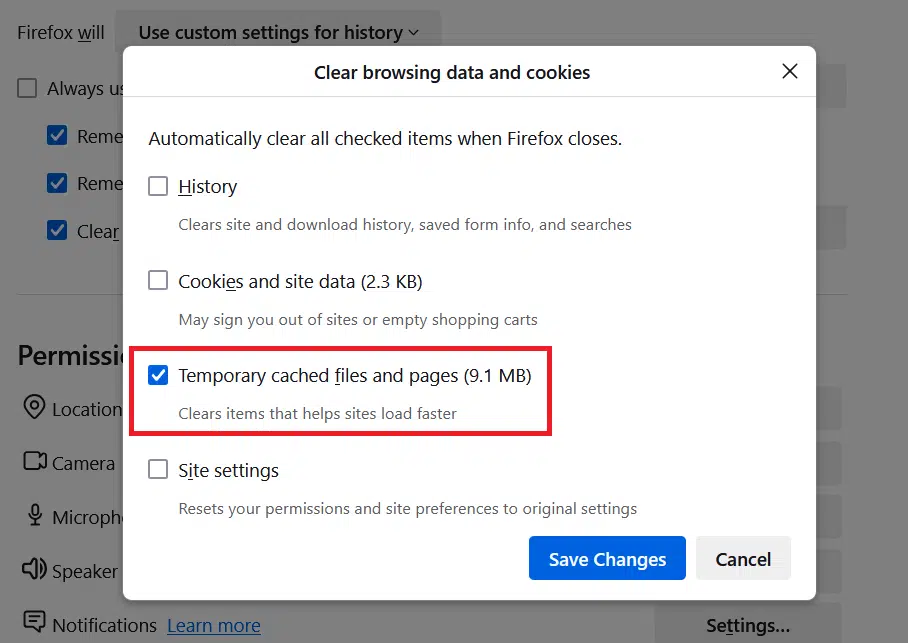
Task: Click the Microphone permission icon
Action: click(x=35, y=516)
